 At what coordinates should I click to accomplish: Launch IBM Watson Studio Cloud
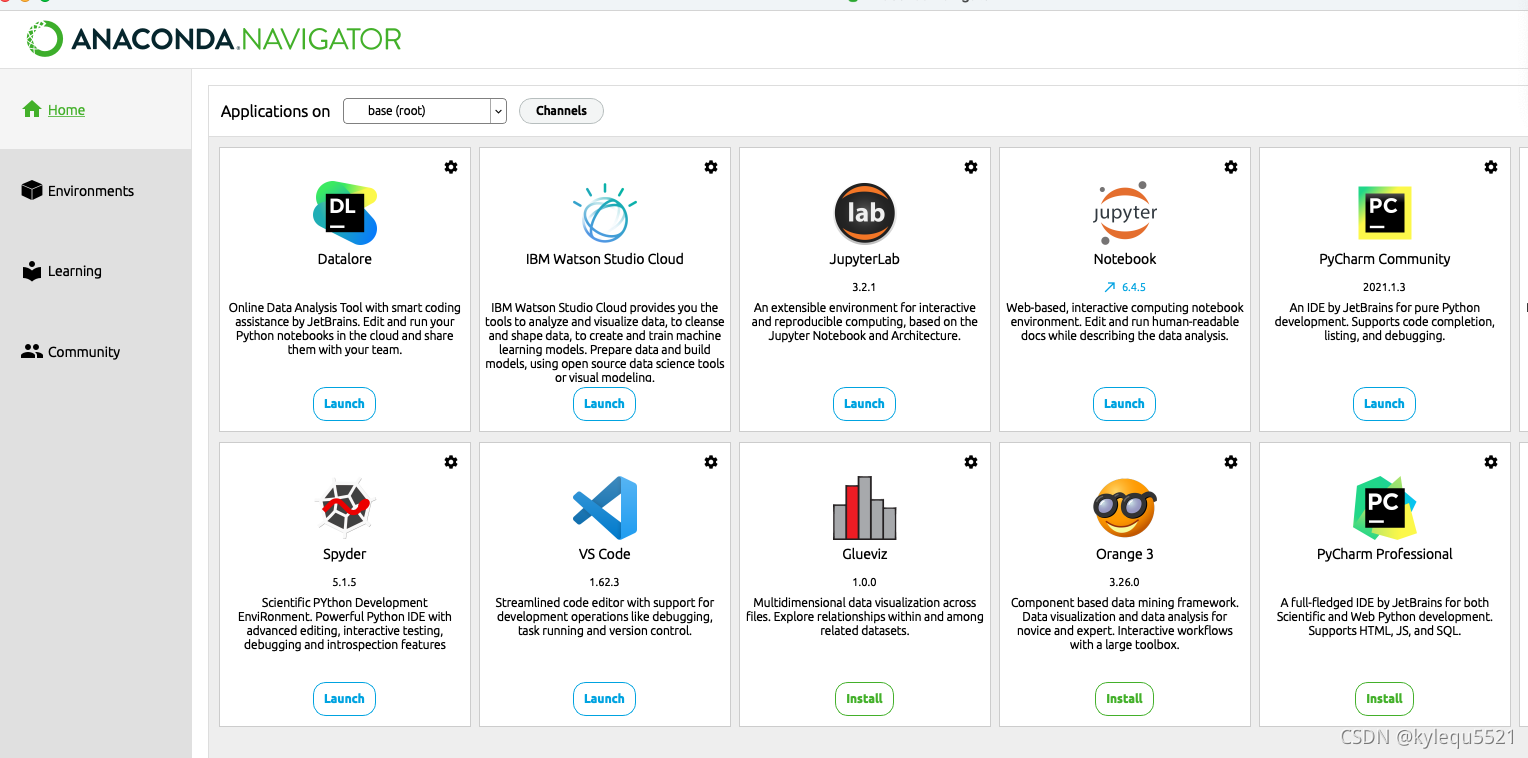click(604, 404)
